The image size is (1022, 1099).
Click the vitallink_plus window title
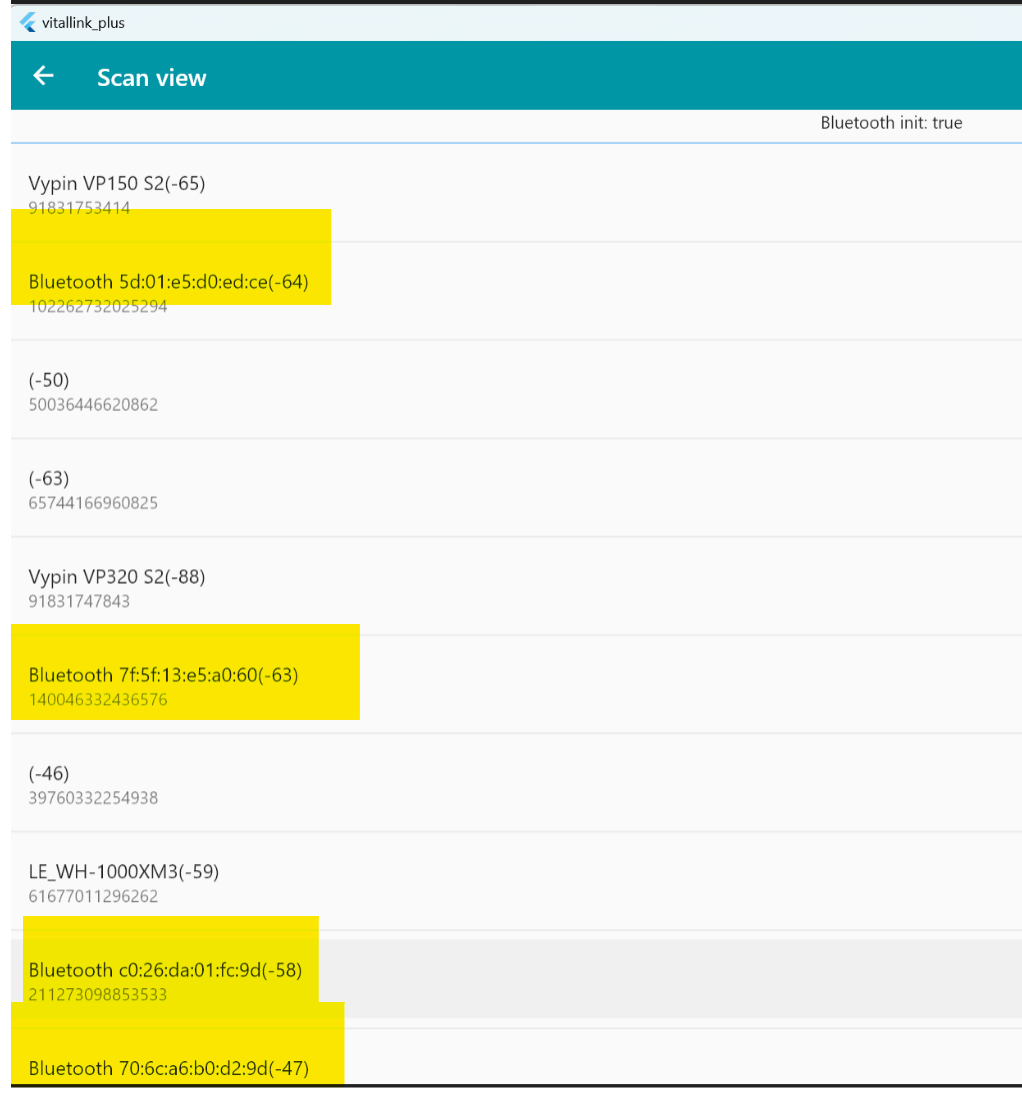pos(83,23)
